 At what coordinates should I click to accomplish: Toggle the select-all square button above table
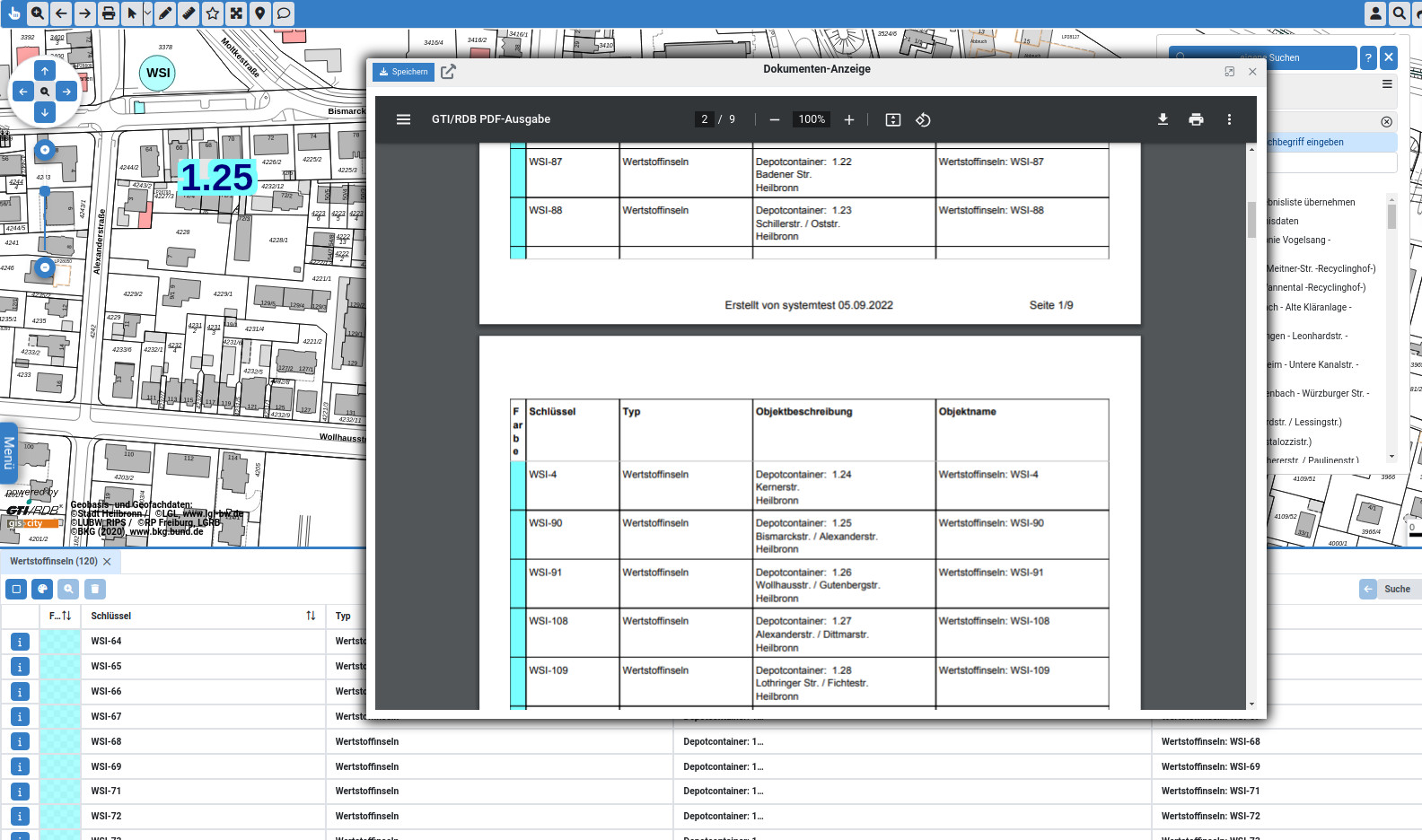point(16,589)
